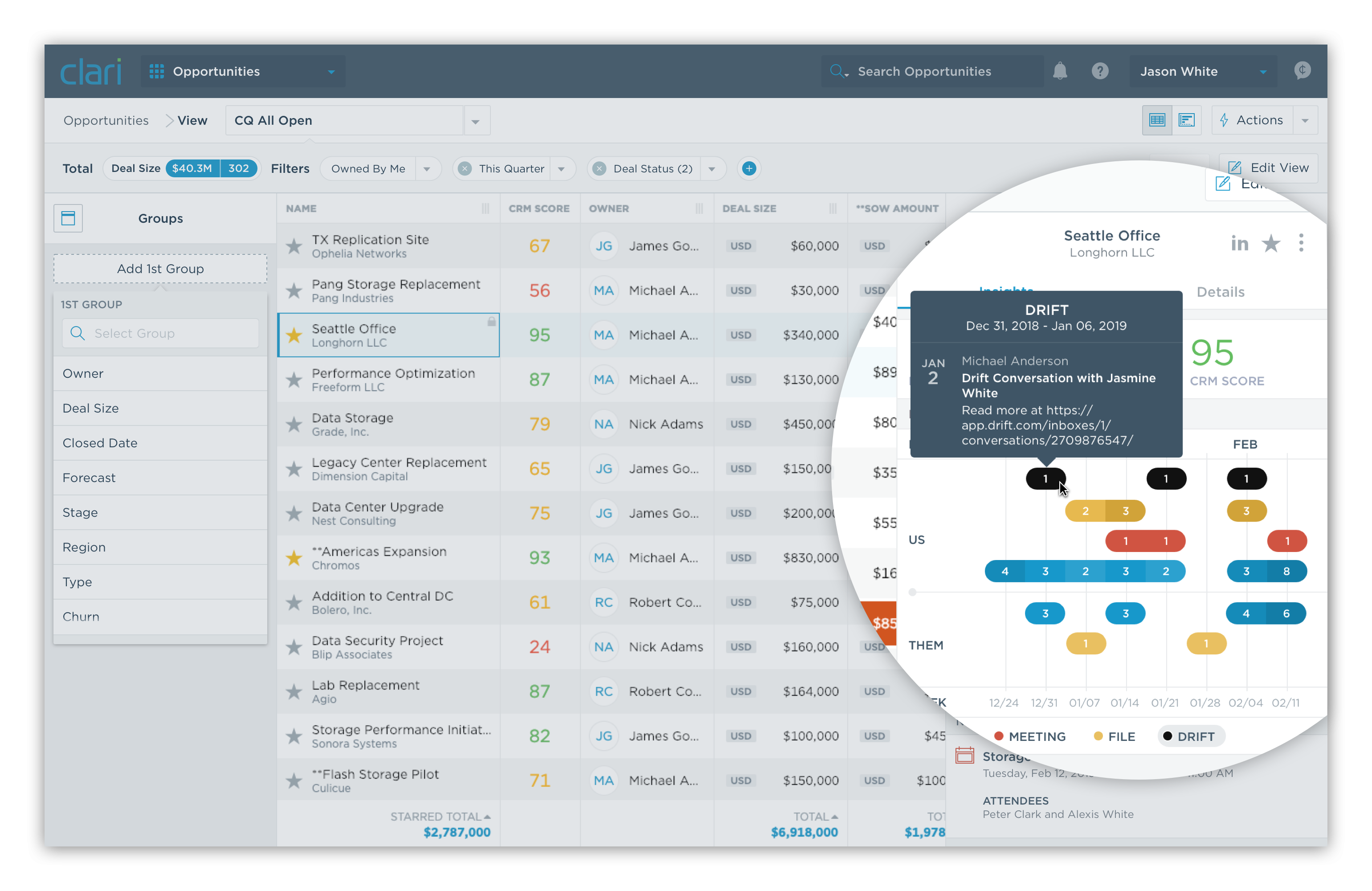Open the help question mark icon
Image resolution: width=1372 pixels, height=891 pixels.
(1100, 71)
